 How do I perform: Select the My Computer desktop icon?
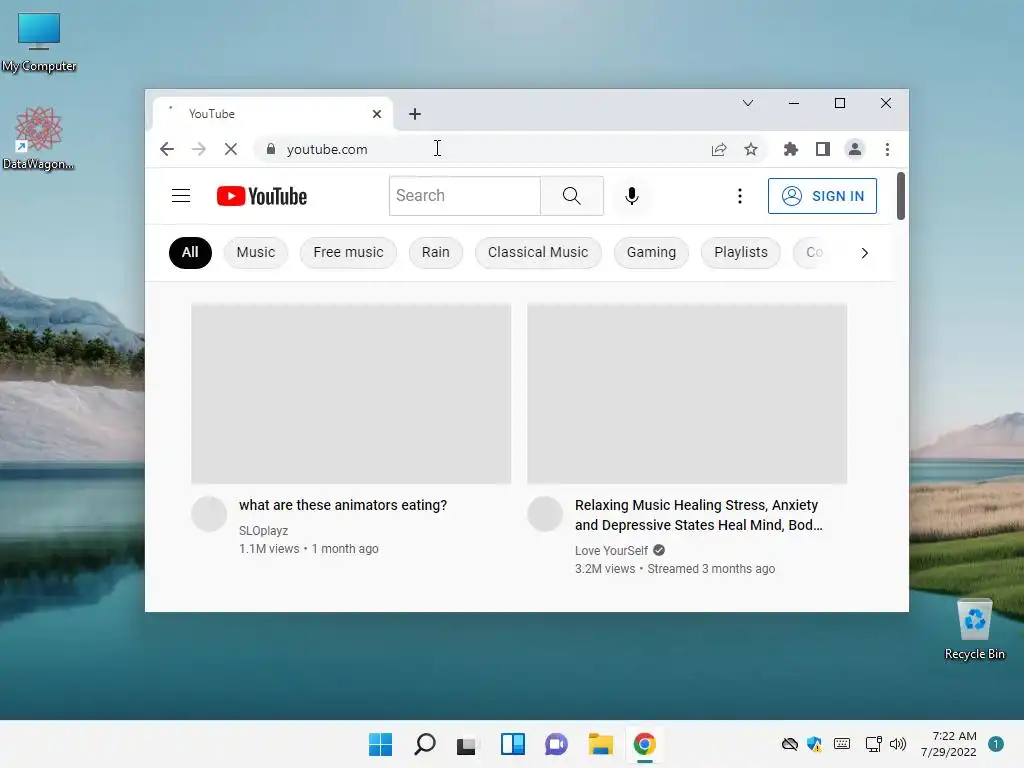pos(39,42)
